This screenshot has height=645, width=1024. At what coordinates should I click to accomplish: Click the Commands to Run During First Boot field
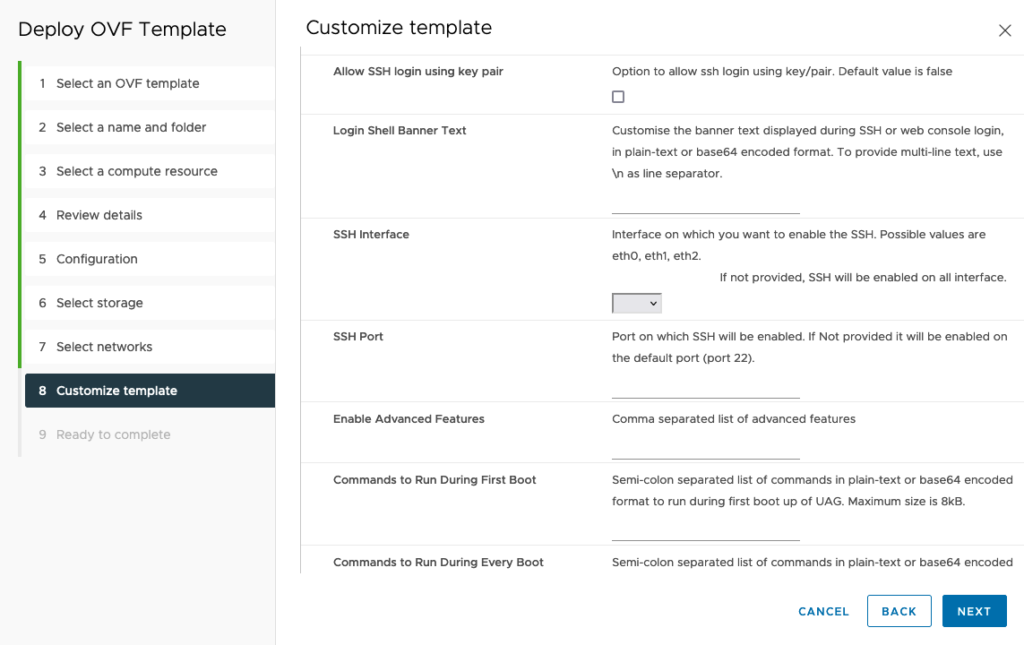(x=705, y=530)
